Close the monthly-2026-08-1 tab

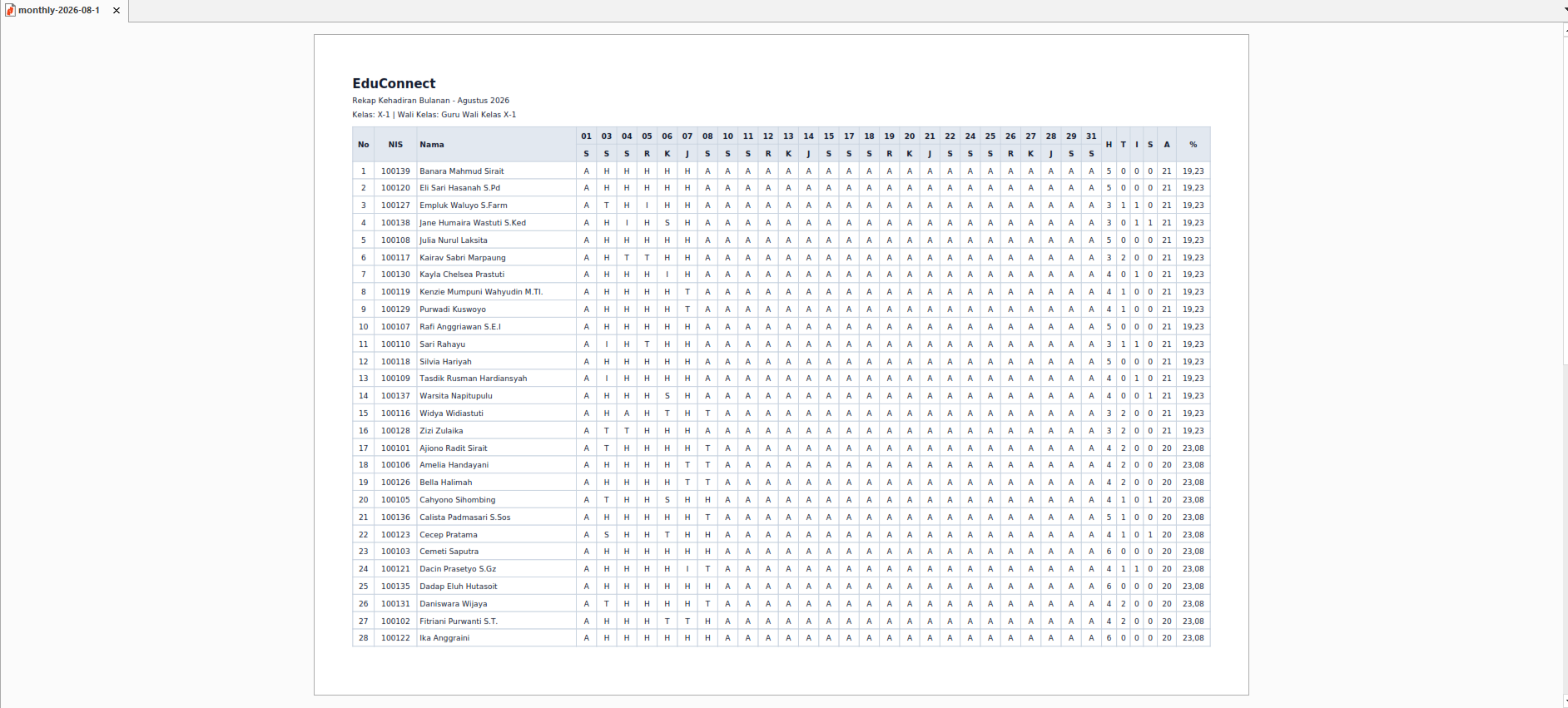point(117,11)
